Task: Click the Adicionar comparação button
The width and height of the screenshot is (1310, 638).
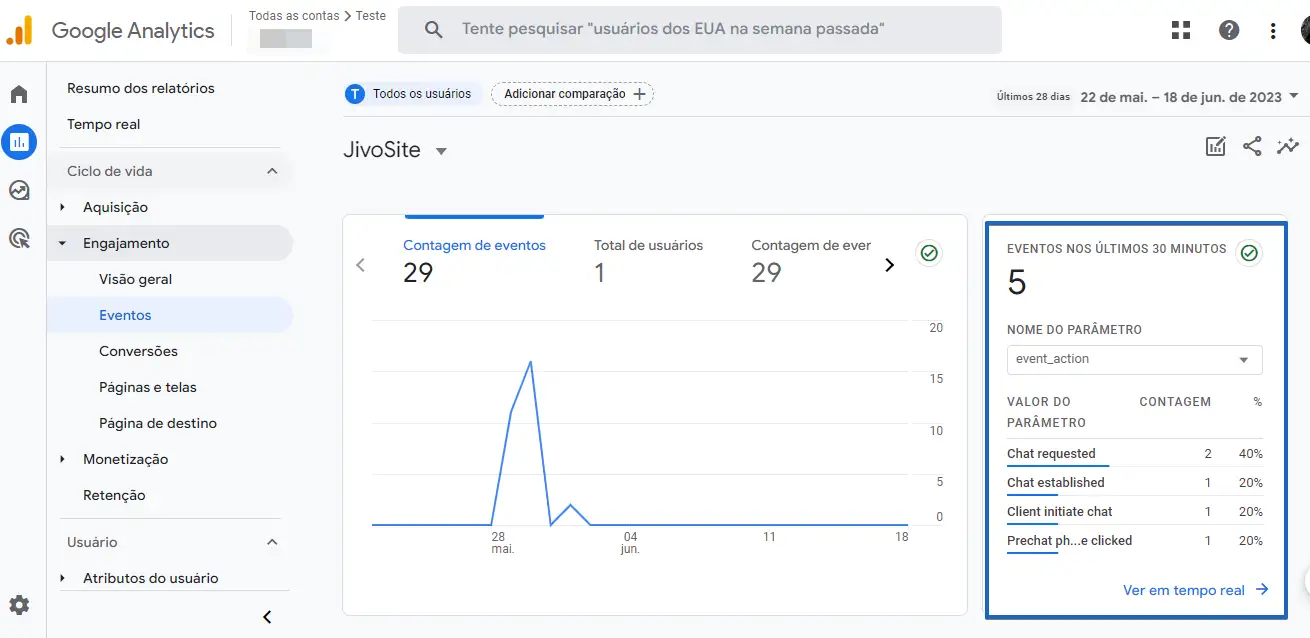Action: pyautogui.click(x=573, y=94)
